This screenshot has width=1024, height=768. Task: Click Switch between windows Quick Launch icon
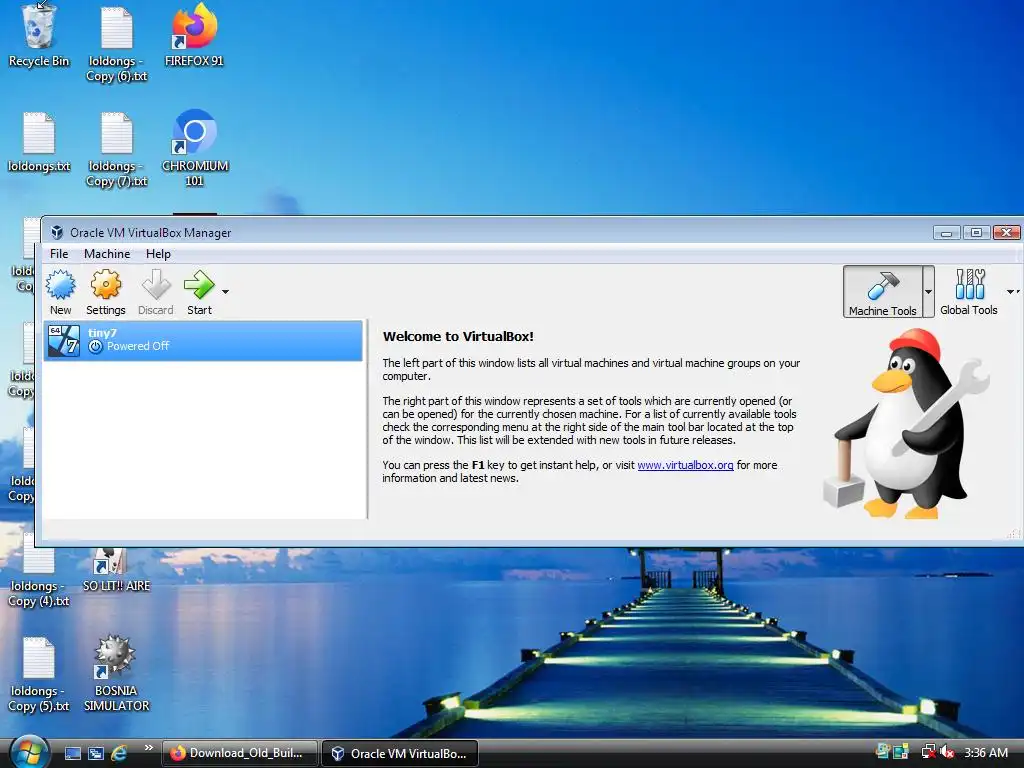click(96, 753)
